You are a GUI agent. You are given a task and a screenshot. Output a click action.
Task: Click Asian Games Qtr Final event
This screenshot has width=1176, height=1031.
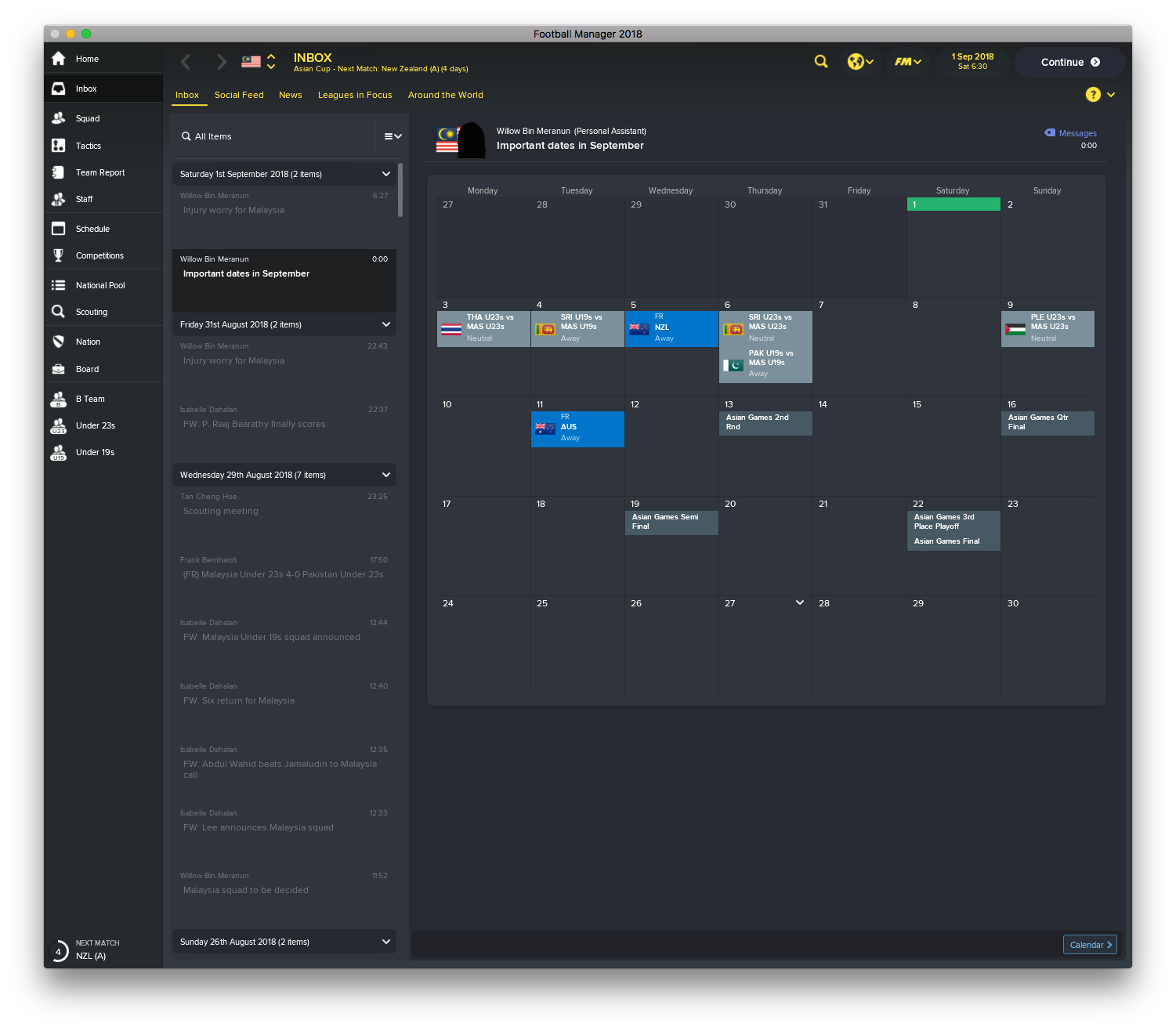click(x=1048, y=423)
